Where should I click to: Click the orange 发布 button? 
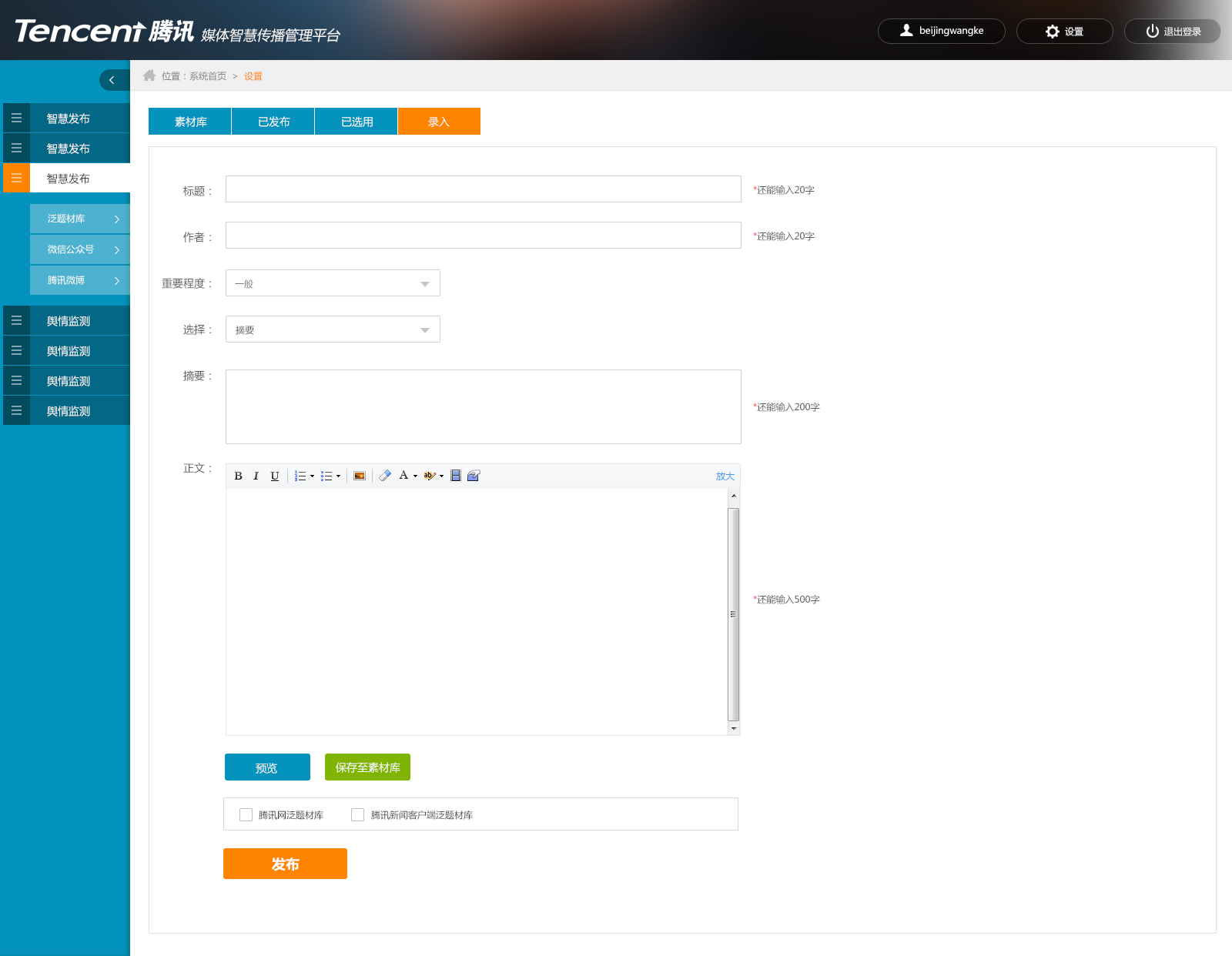[285, 864]
